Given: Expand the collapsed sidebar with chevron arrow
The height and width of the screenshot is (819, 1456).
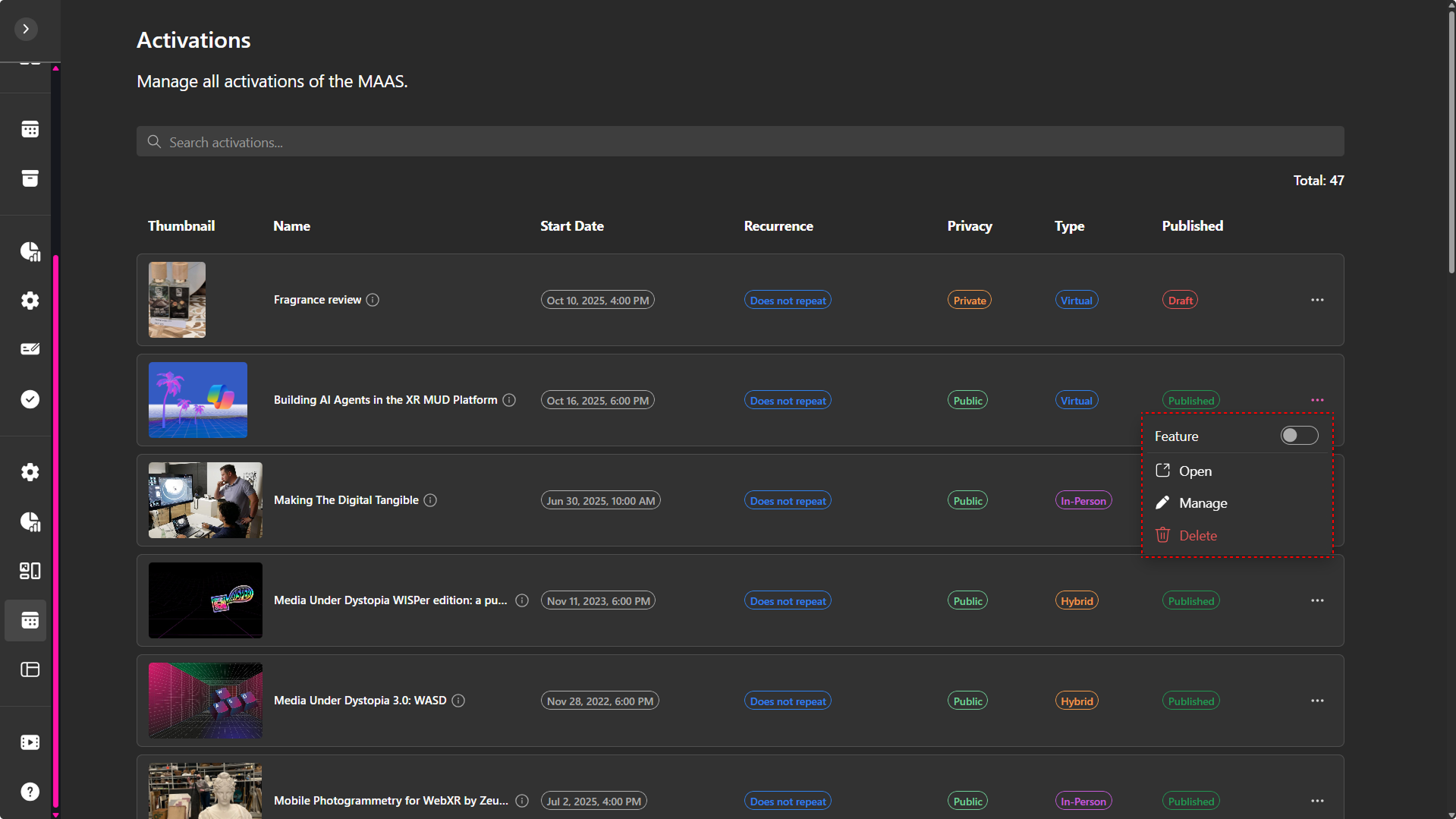Looking at the screenshot, I should click(26, 29).
